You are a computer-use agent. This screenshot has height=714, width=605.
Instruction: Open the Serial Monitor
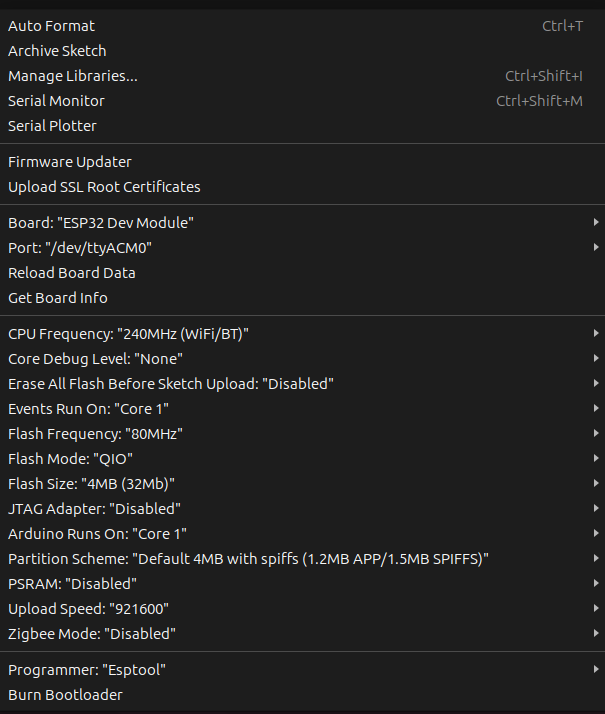(302, 101)
